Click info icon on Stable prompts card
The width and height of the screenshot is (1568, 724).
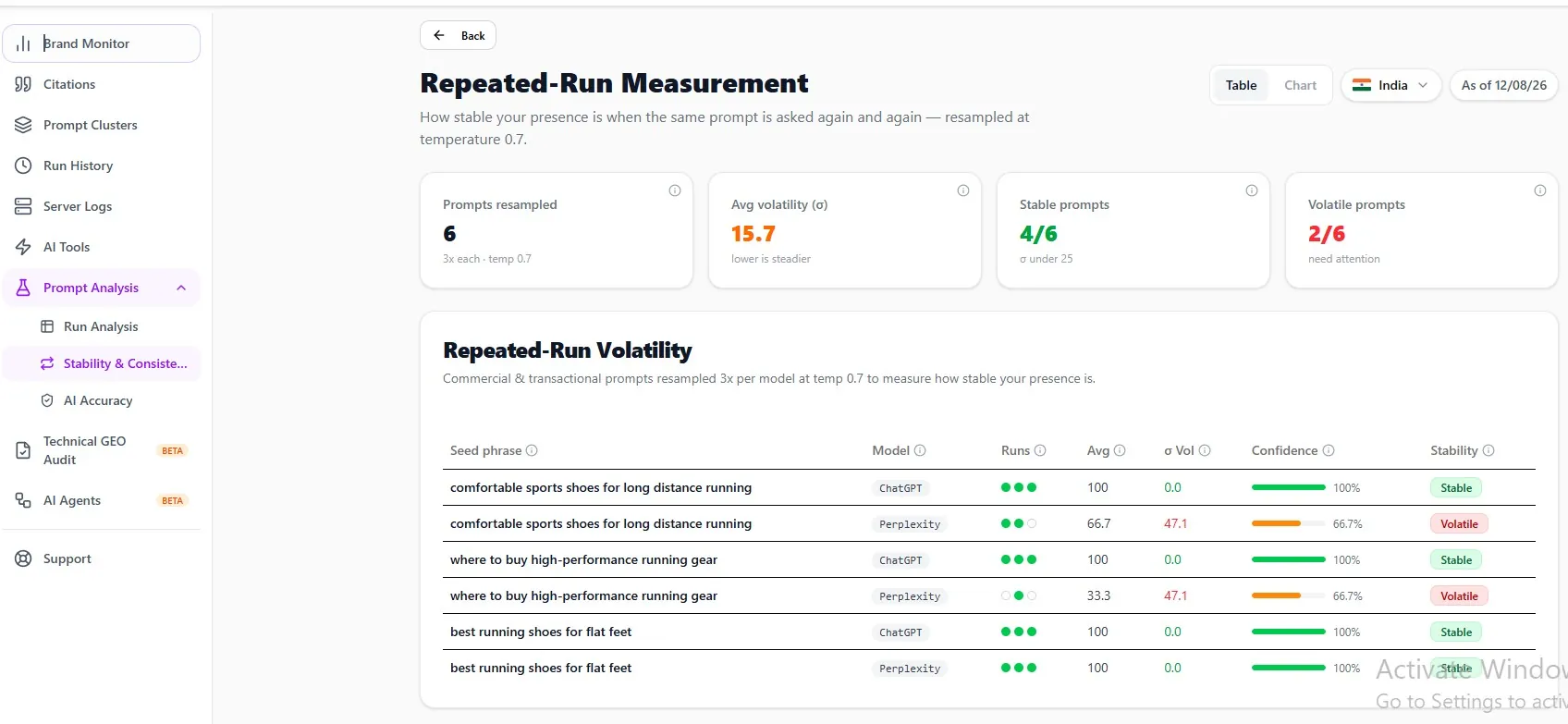click(1252, 190)
